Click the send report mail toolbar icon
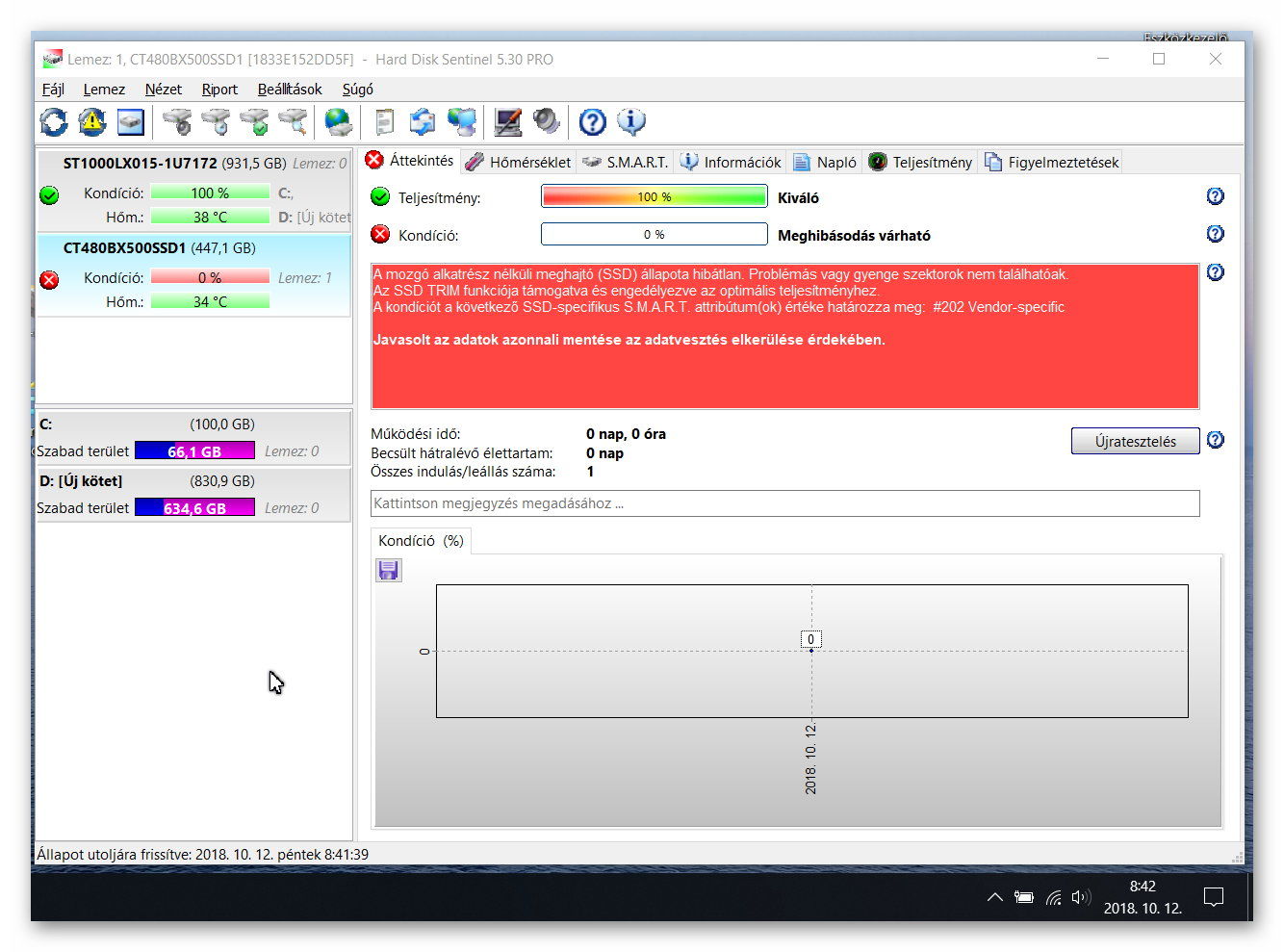The image size is (1284, 952). point(423,122)
